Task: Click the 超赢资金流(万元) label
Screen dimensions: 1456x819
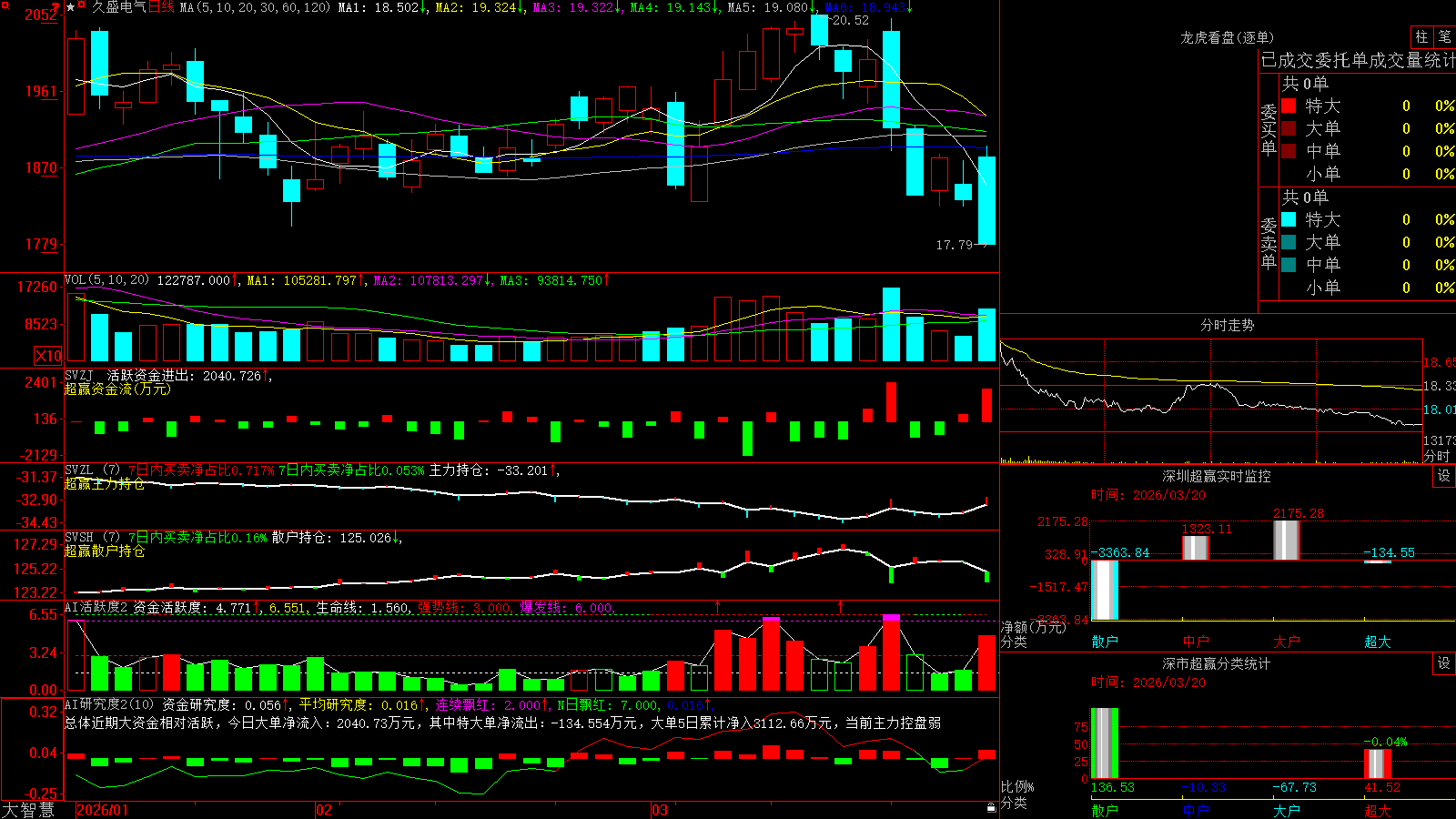Action: pos(117,389)
